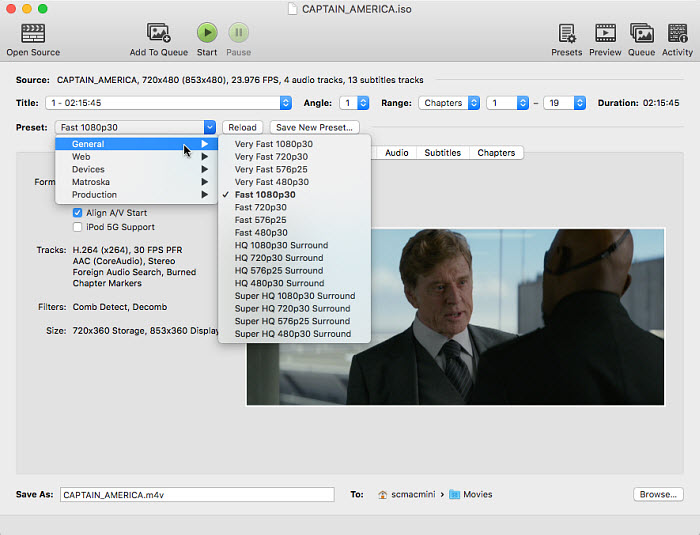Click the CAPTAIN_AMERICA.iso document icon in title bar

coord(292,9)
